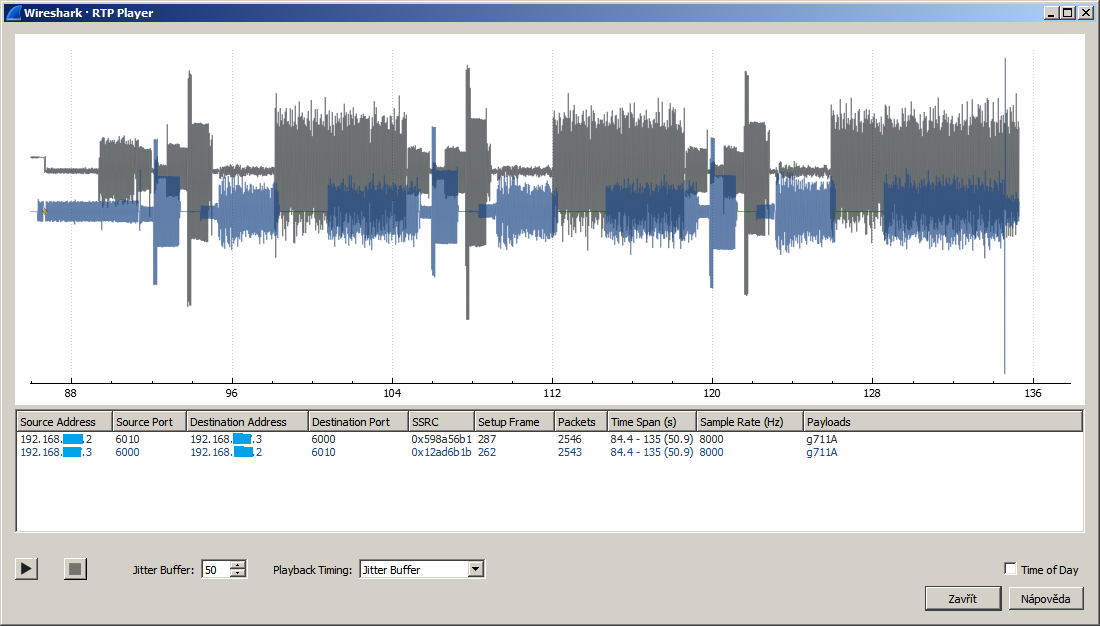Click packets count 2543
This screenshot has width=1100, height=626.
click(570, 452)
